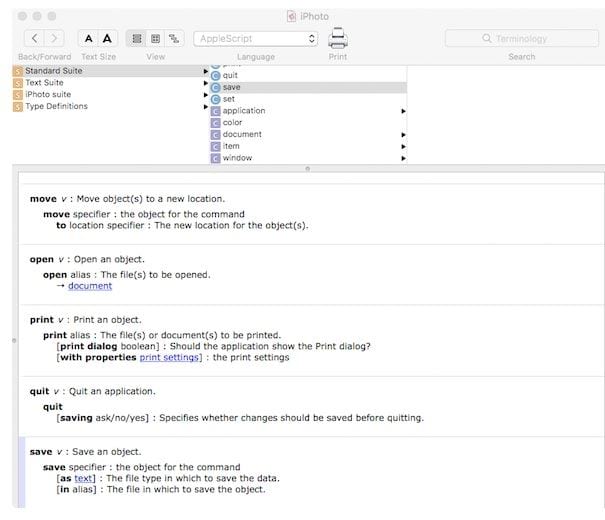Screen dimensions: 605x520
Task: Expand iPhoto suite disclosure arrow
Action: pos(206,95)
